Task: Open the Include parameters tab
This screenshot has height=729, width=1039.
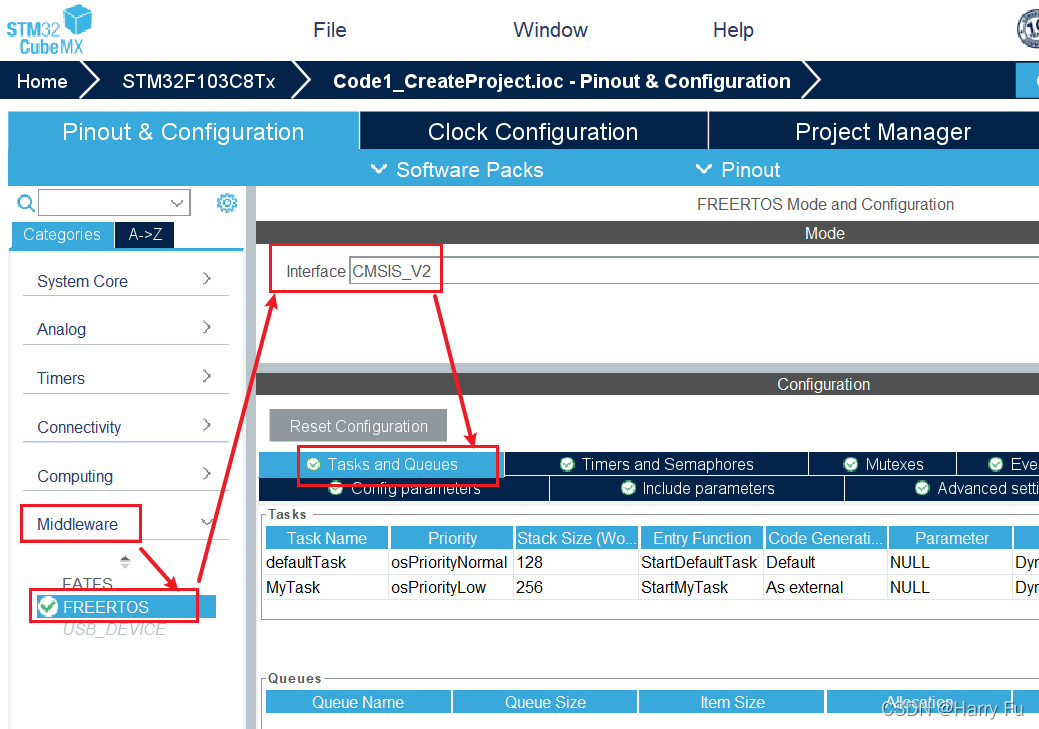Action: [x=697, y=488]
